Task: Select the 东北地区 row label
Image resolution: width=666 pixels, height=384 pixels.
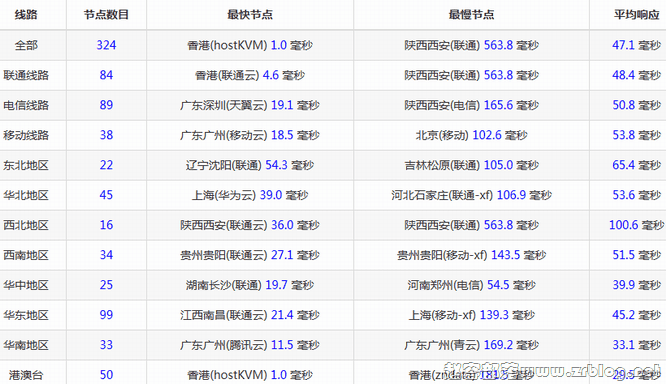Action: point(26,165)
